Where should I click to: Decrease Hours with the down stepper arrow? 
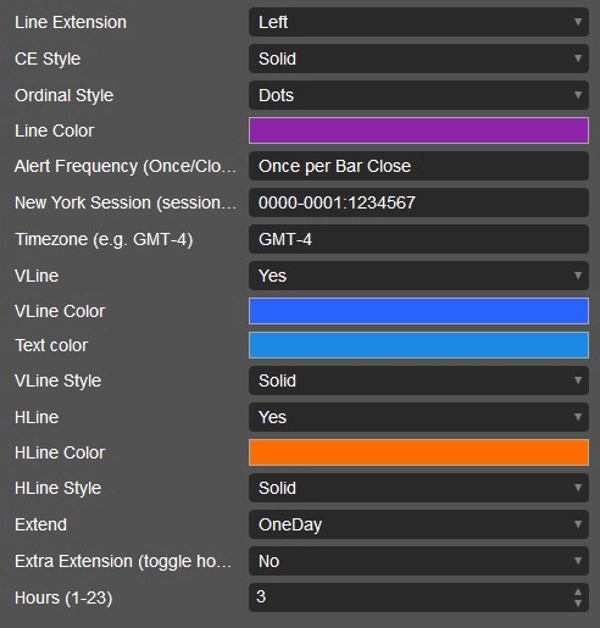click(x=578, y=603)
